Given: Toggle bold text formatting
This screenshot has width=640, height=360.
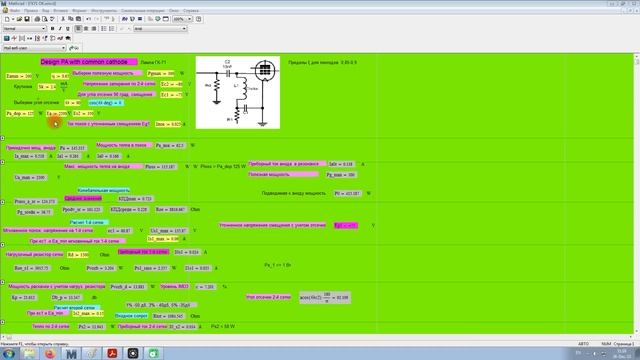Looking at the screenshot, I should point(52,29).
